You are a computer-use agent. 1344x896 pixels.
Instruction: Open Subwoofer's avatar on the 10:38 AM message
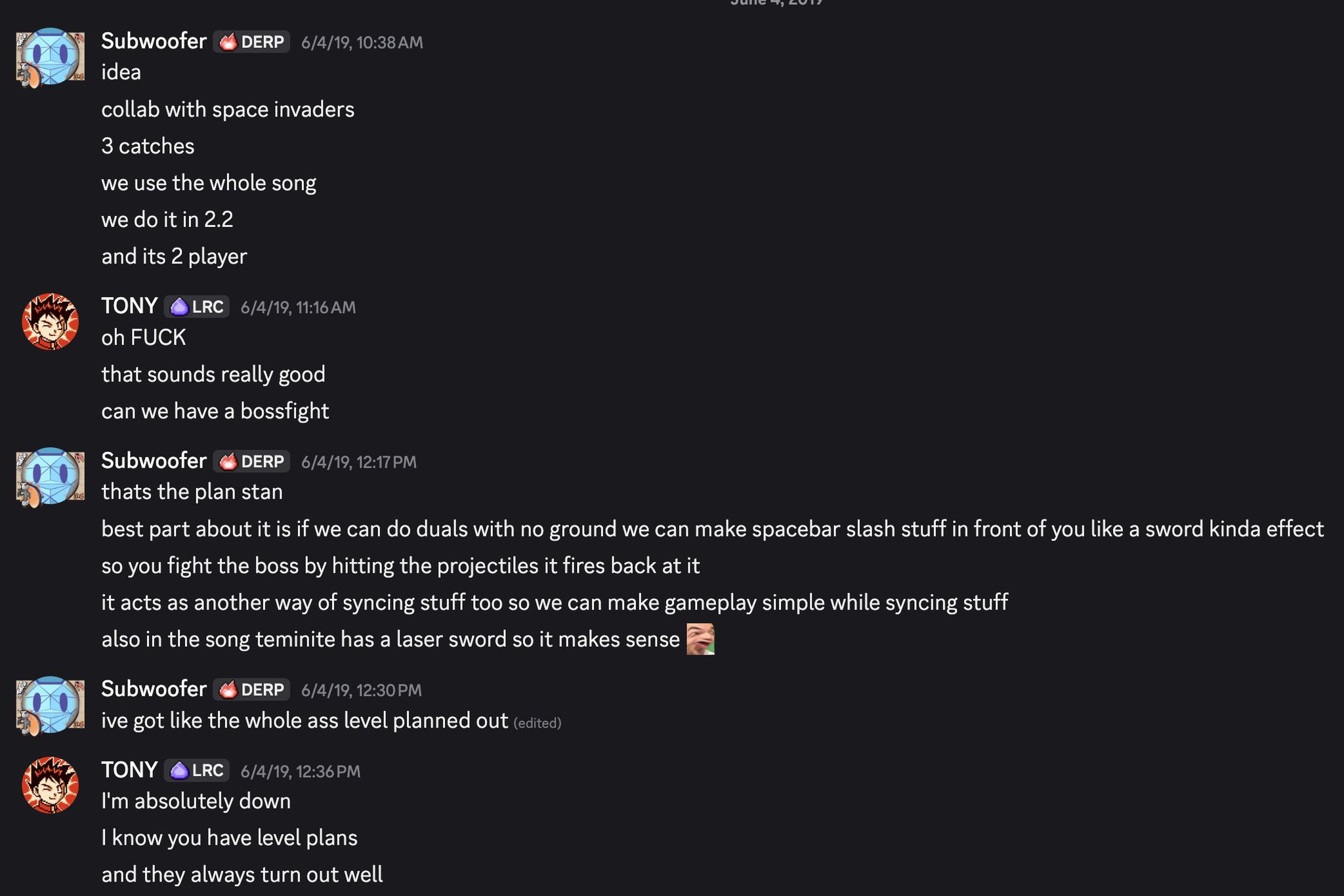point(51,57)
